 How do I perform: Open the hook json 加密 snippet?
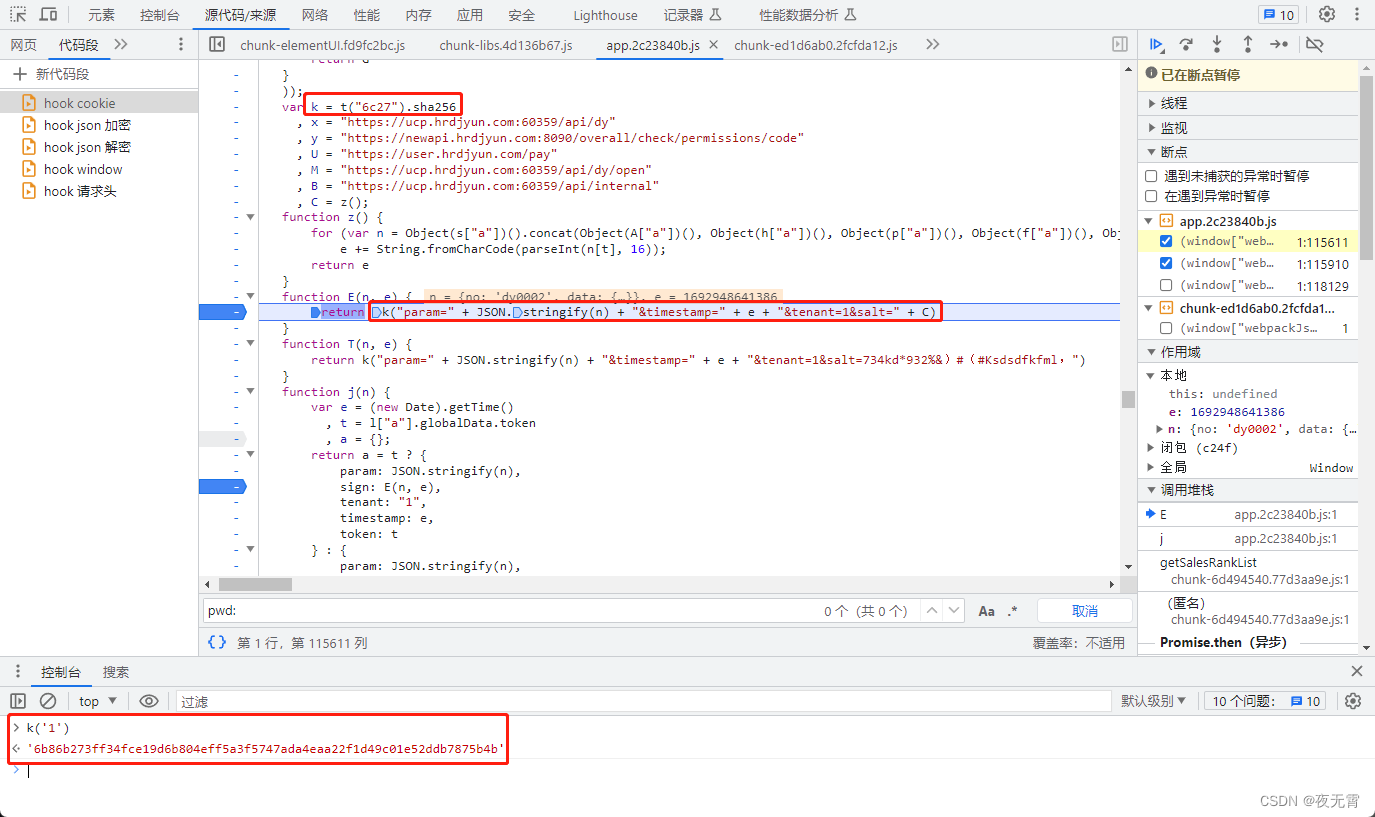coord(87,125)
